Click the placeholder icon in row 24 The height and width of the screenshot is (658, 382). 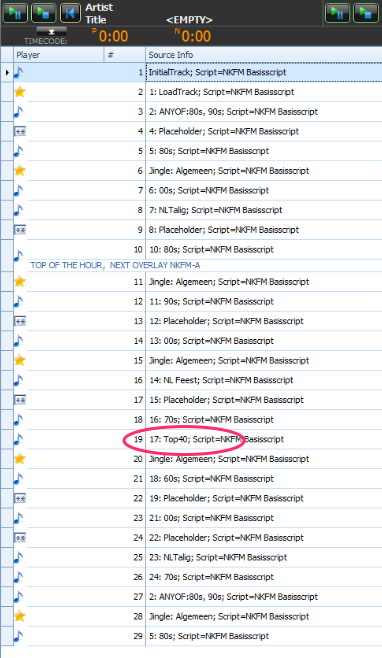click(20, 538)
